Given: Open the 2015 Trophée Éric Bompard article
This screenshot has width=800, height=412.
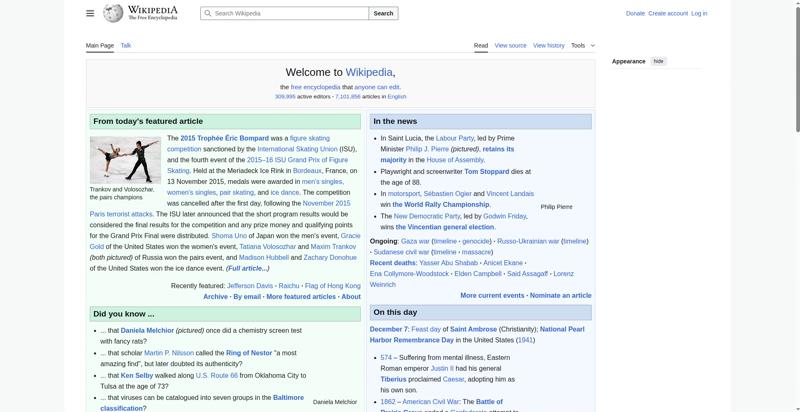Looking at the screenshot, I should pos(224,138).
